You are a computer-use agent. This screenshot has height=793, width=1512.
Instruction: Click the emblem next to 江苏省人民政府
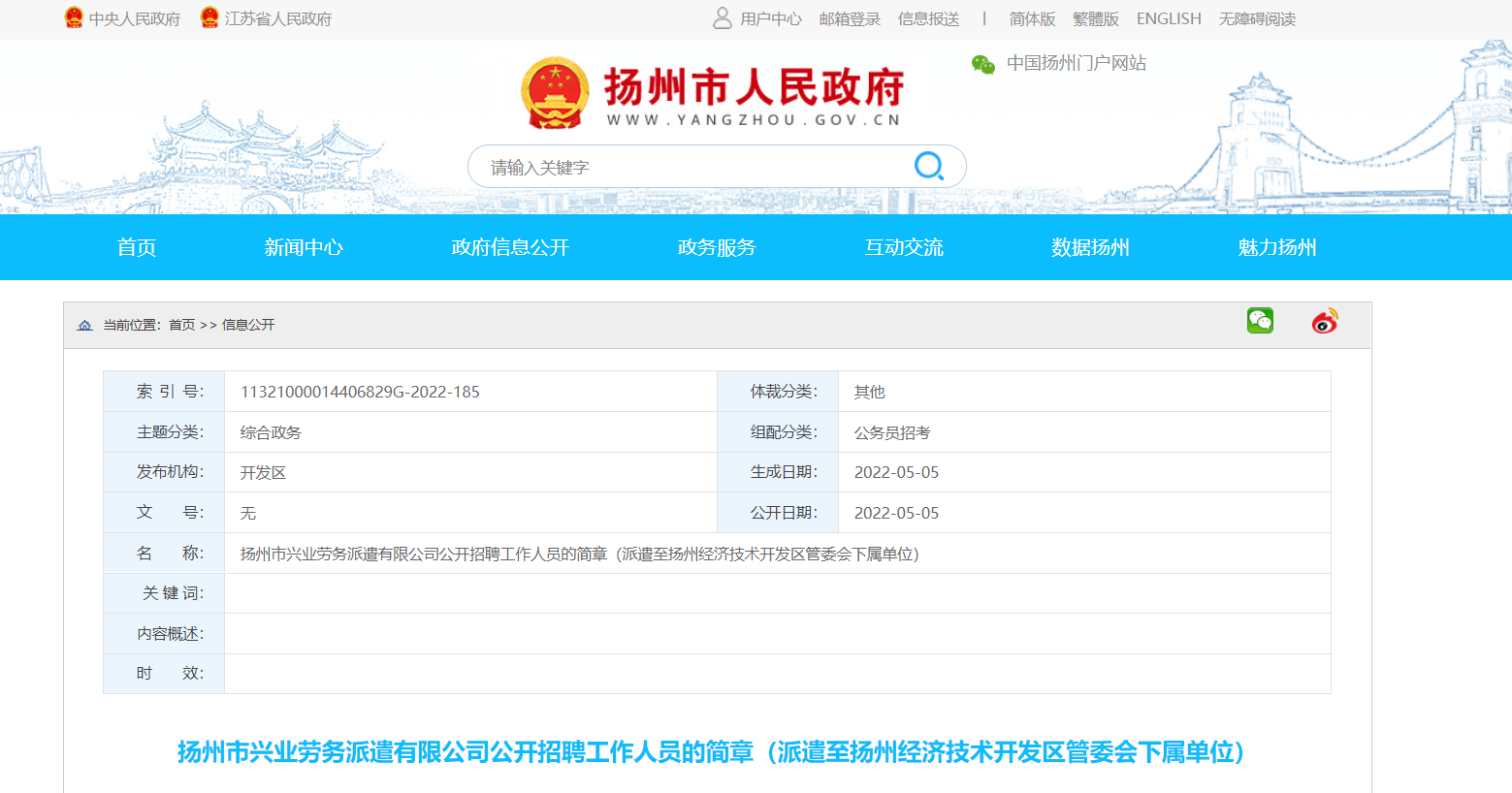coord(207,17)
